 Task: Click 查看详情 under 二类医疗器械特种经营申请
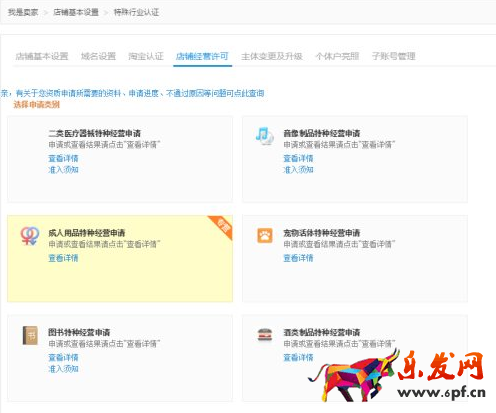(63, 158)
